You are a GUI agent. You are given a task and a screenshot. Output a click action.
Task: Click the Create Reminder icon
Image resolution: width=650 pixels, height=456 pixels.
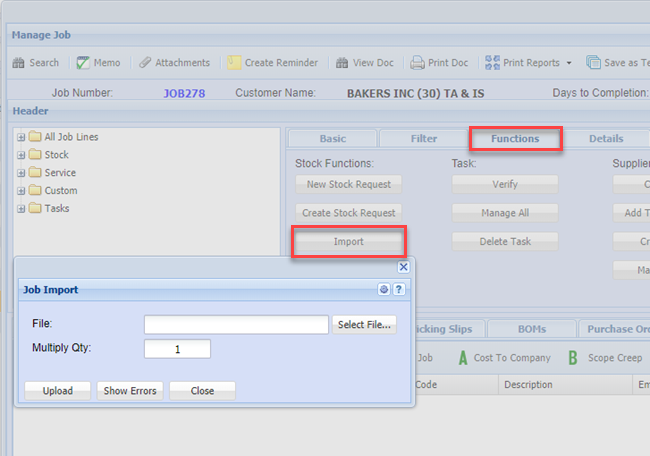[234, 62]
